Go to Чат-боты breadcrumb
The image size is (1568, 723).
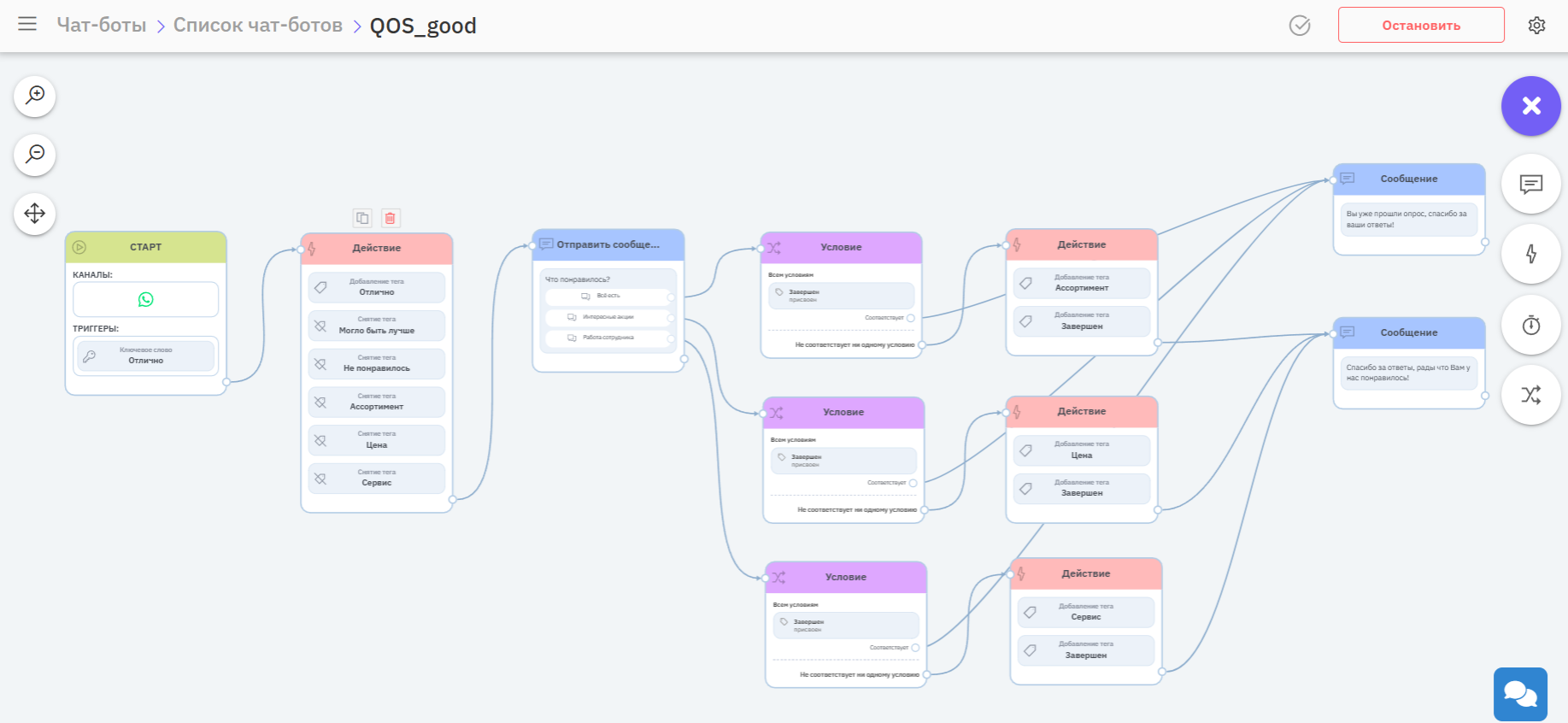(102, 26)
